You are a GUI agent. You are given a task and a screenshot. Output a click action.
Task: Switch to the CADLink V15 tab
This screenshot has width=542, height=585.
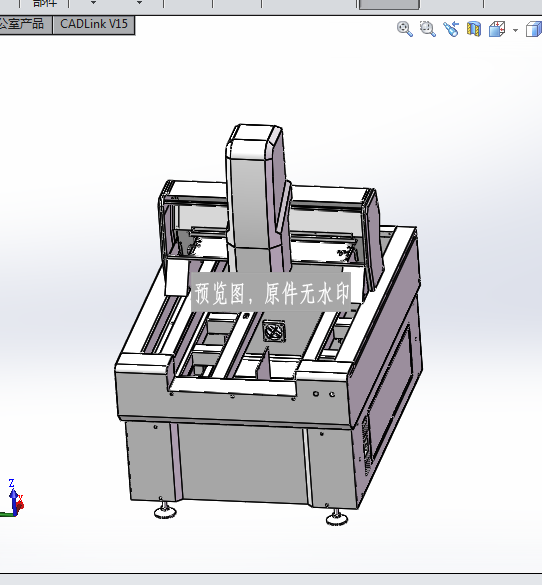(x=94, y=24)
